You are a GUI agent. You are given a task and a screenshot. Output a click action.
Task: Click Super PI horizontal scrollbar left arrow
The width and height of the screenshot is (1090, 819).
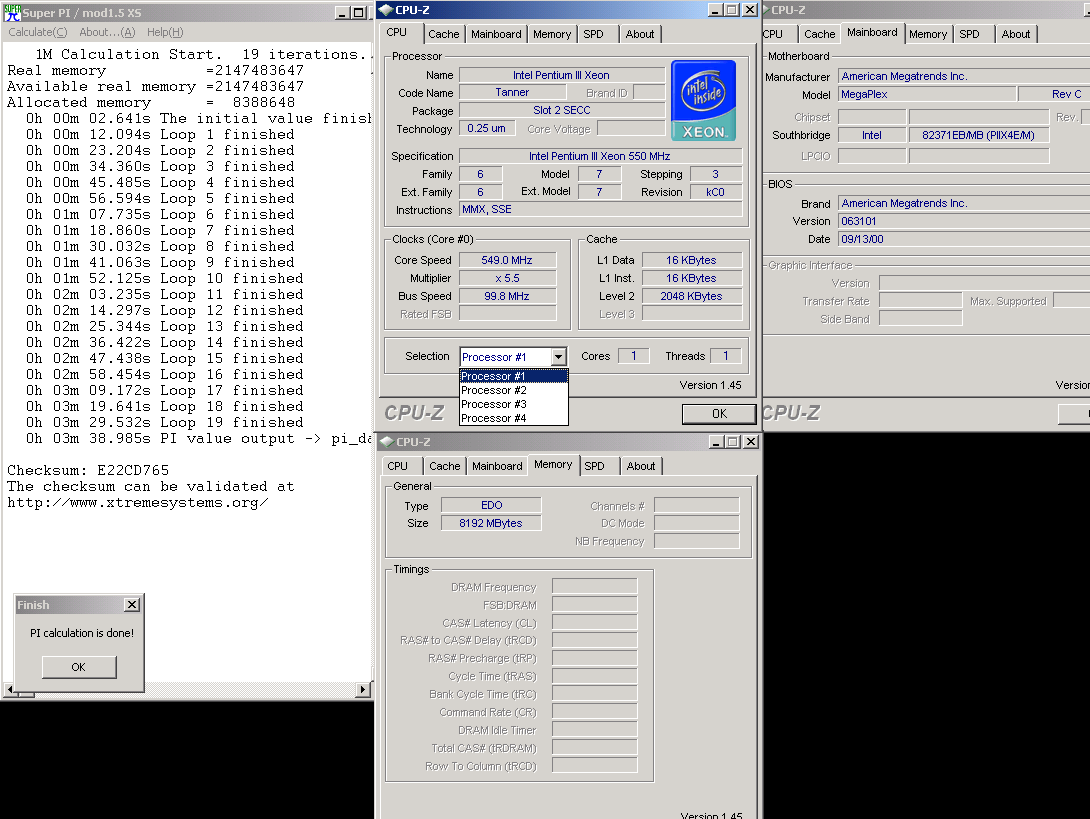point(9,689)
